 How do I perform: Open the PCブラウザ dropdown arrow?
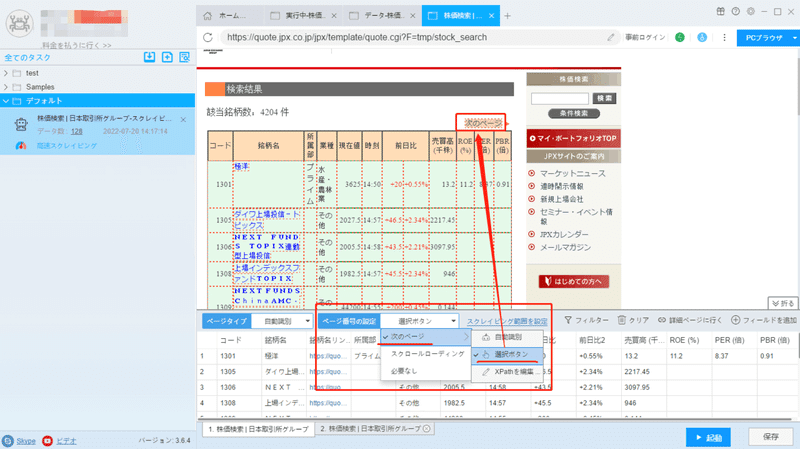tap(794, 38)
